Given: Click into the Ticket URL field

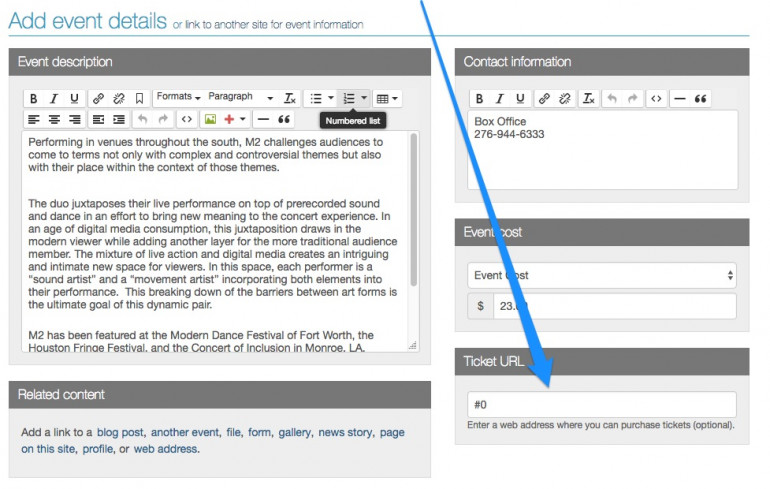Looking at the screenshot, I should [602, 405].
